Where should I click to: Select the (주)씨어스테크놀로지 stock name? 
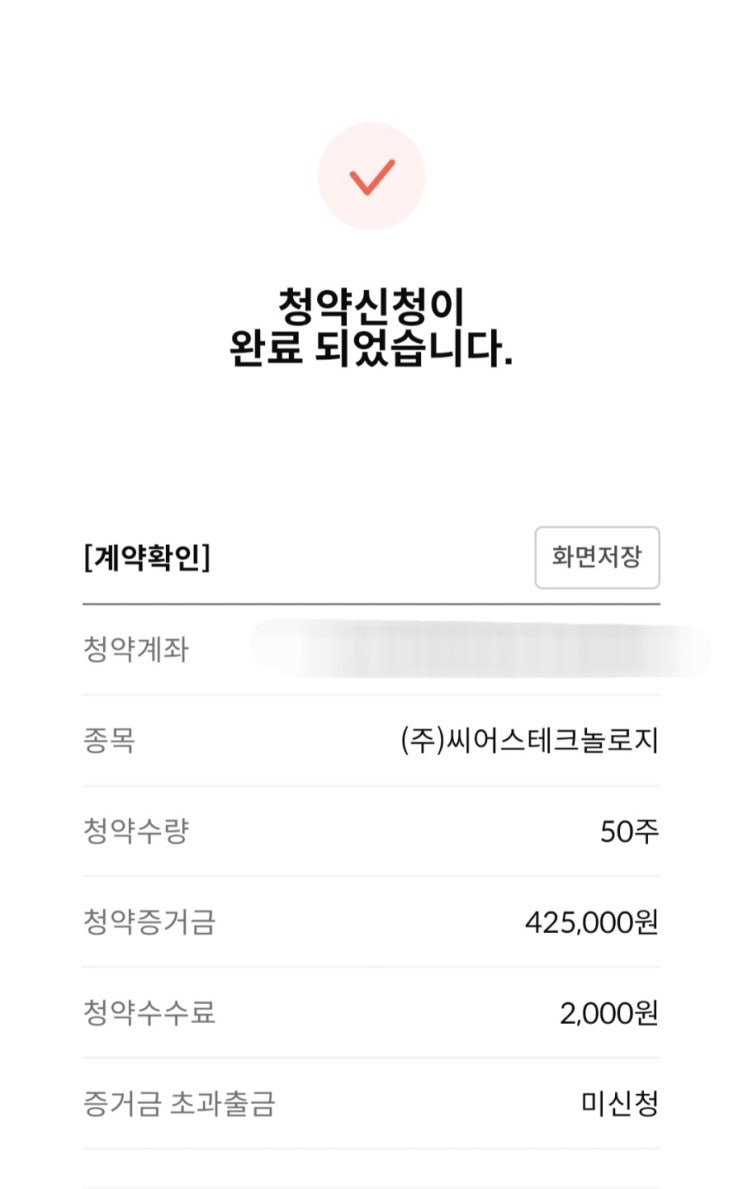[529, 741]
